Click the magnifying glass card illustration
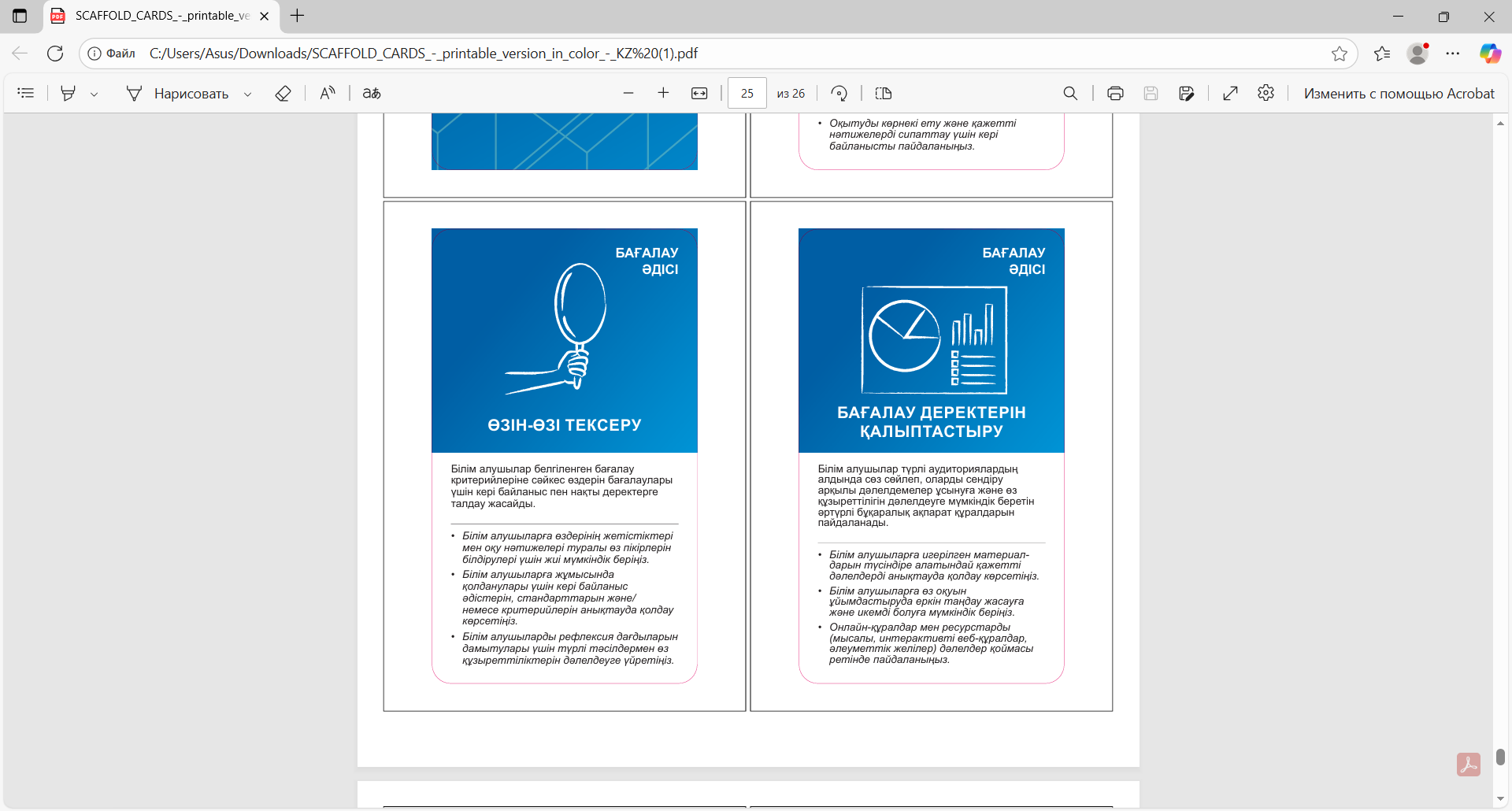 [x=557, y=328]
